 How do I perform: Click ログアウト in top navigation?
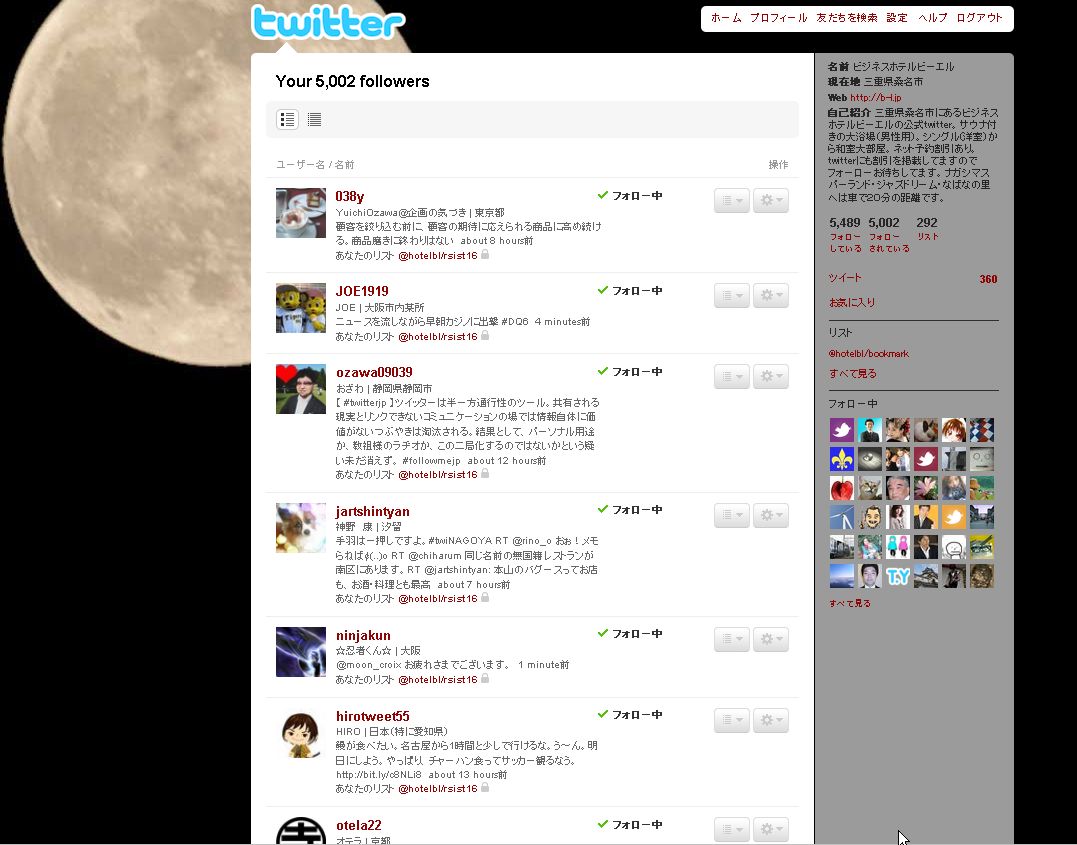(979, 18)
